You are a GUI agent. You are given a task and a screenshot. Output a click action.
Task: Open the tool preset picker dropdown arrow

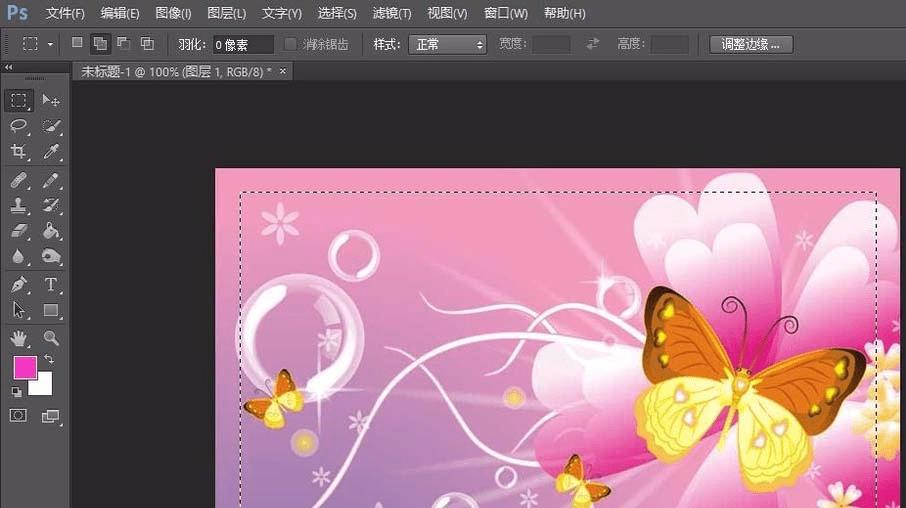click(x=50, y=45)
